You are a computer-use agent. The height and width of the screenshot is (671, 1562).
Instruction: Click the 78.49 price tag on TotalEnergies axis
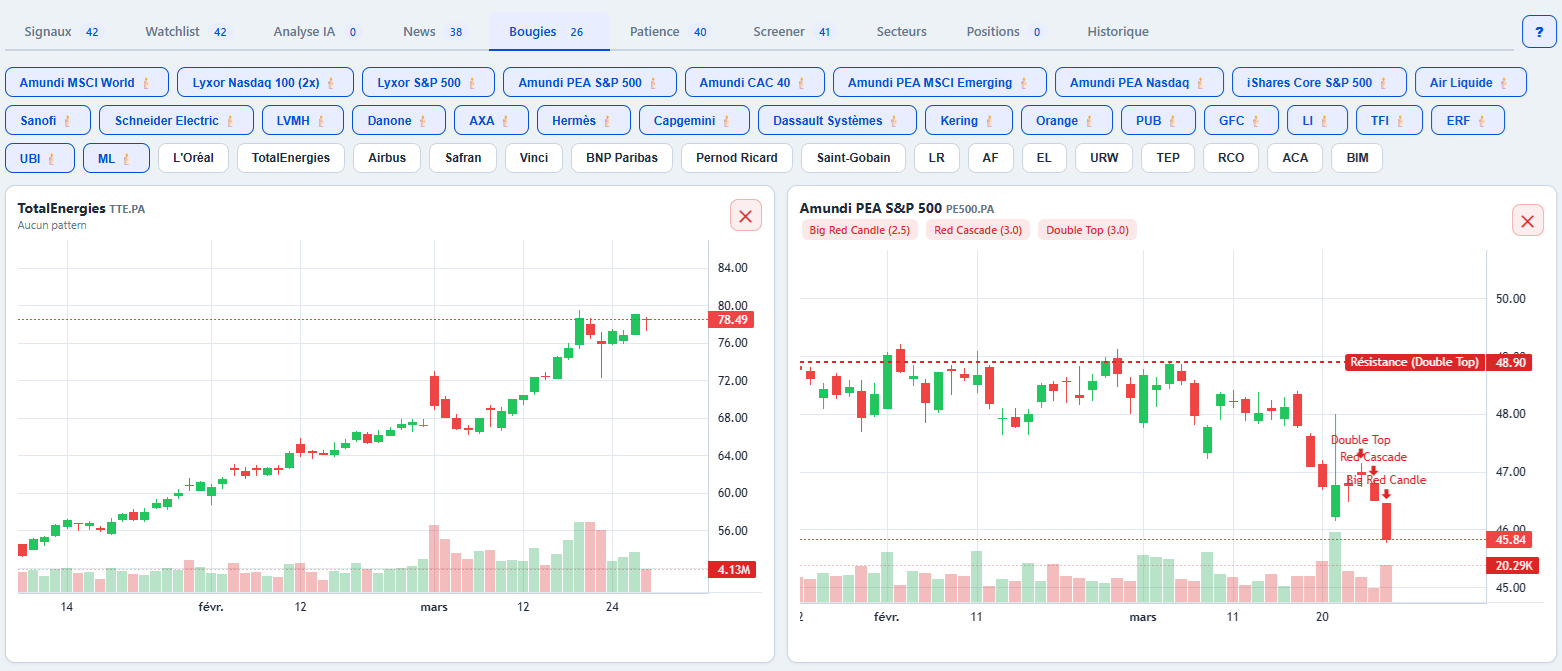click(x=730, y=320)
